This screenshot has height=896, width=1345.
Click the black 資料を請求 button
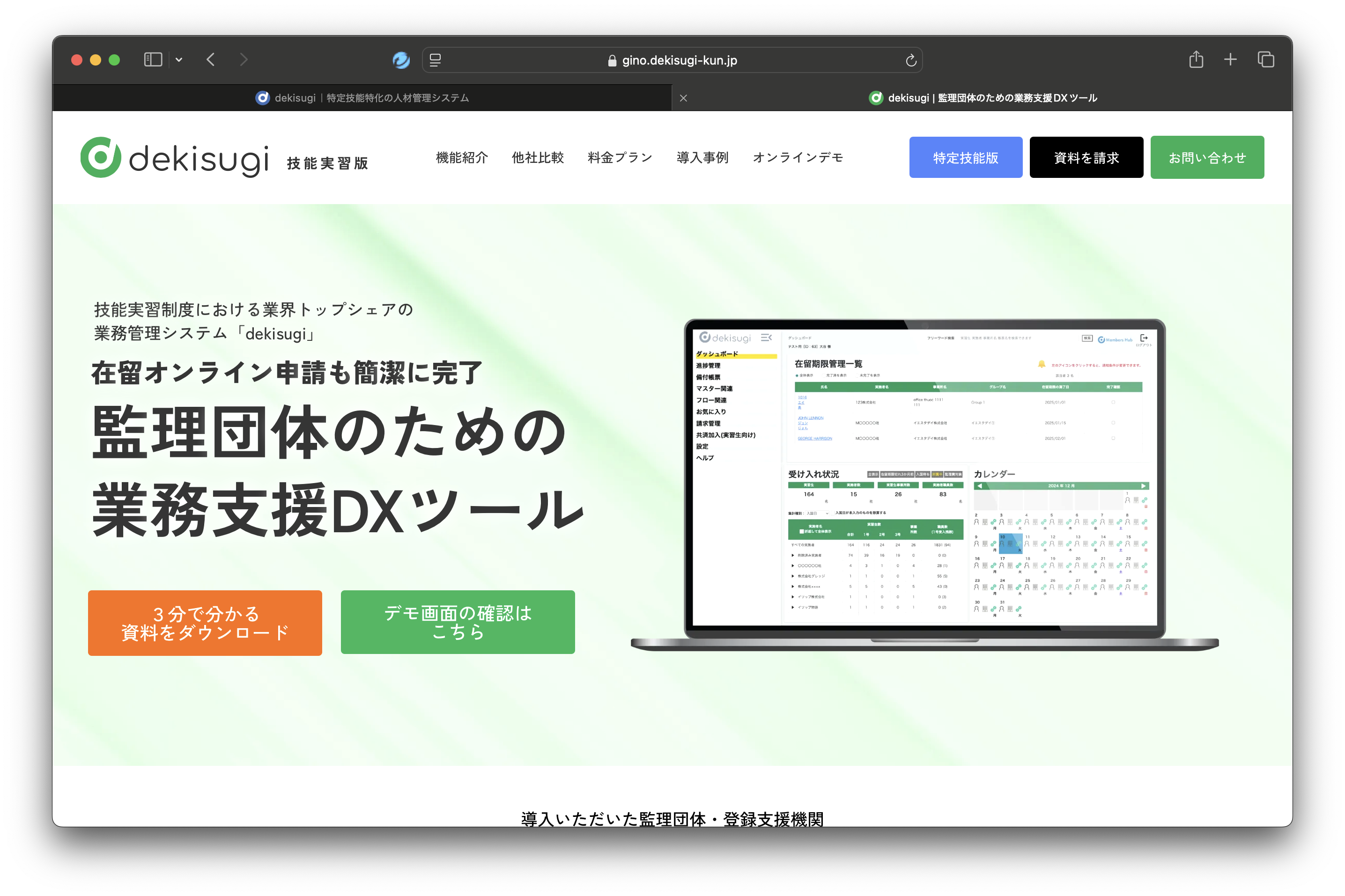tap(1086, 157)
